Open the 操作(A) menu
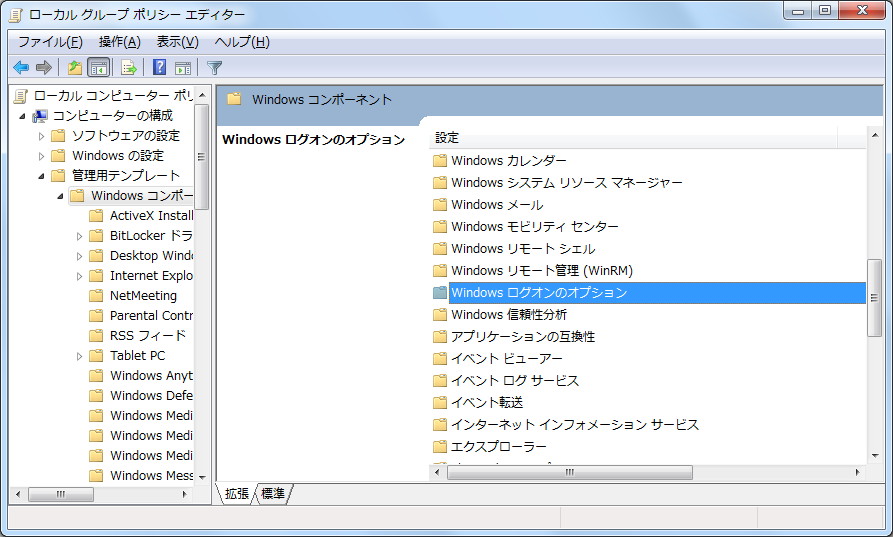893x537 pixels. pyautogui.click(x=120, y=42)
